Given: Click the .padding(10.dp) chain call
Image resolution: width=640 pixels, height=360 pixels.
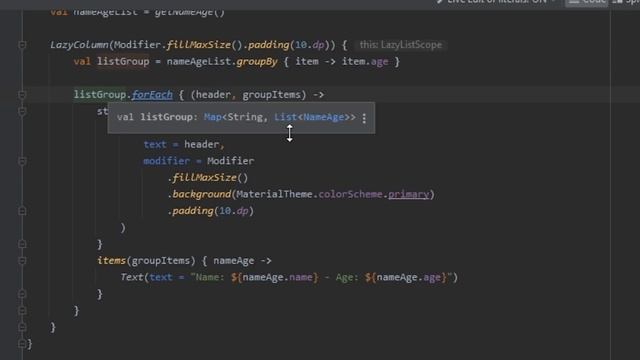Looking at the screenshot, I should click(x=211, y=211).
